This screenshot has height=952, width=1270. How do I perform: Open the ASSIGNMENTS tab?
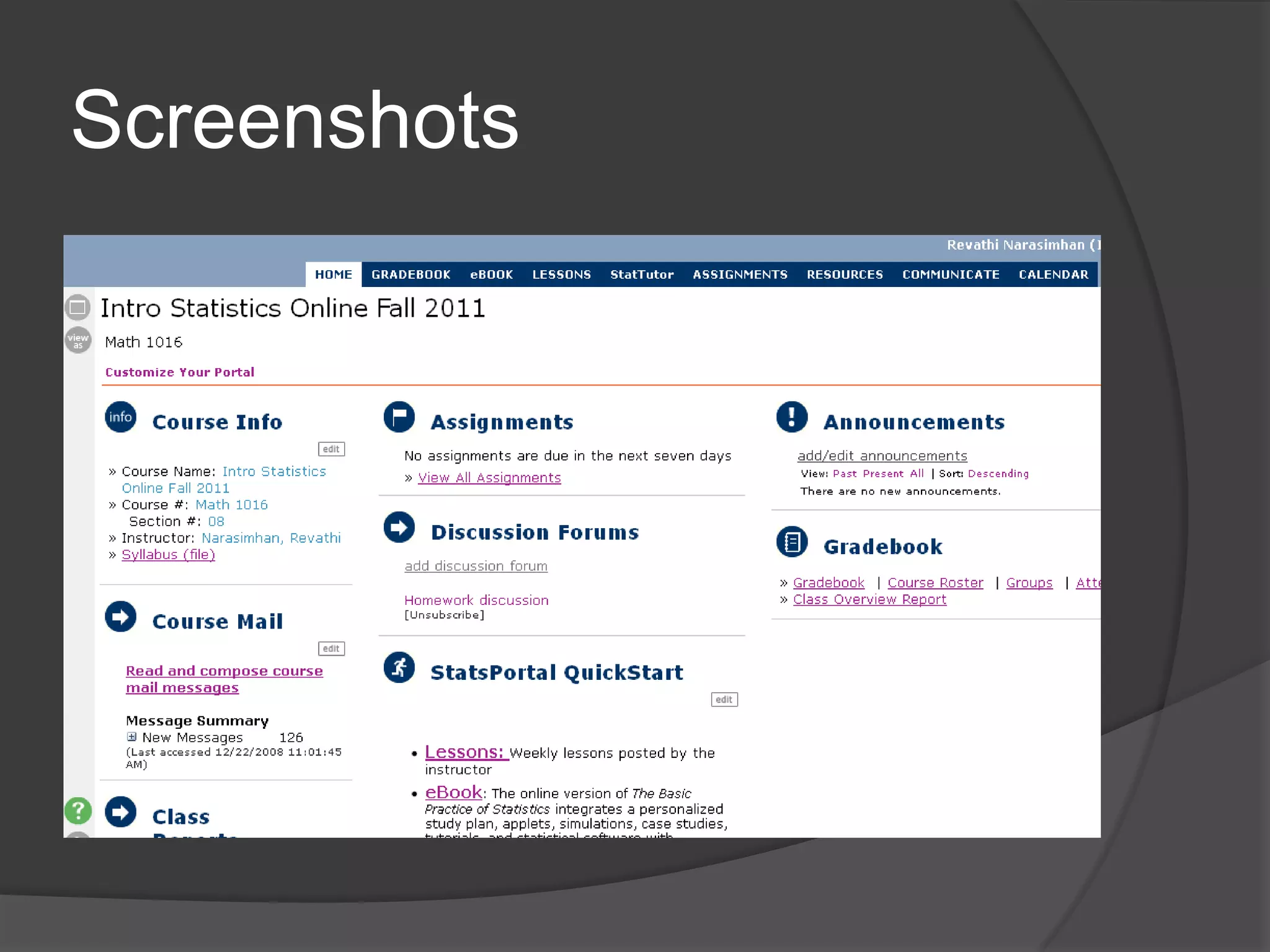740,275
